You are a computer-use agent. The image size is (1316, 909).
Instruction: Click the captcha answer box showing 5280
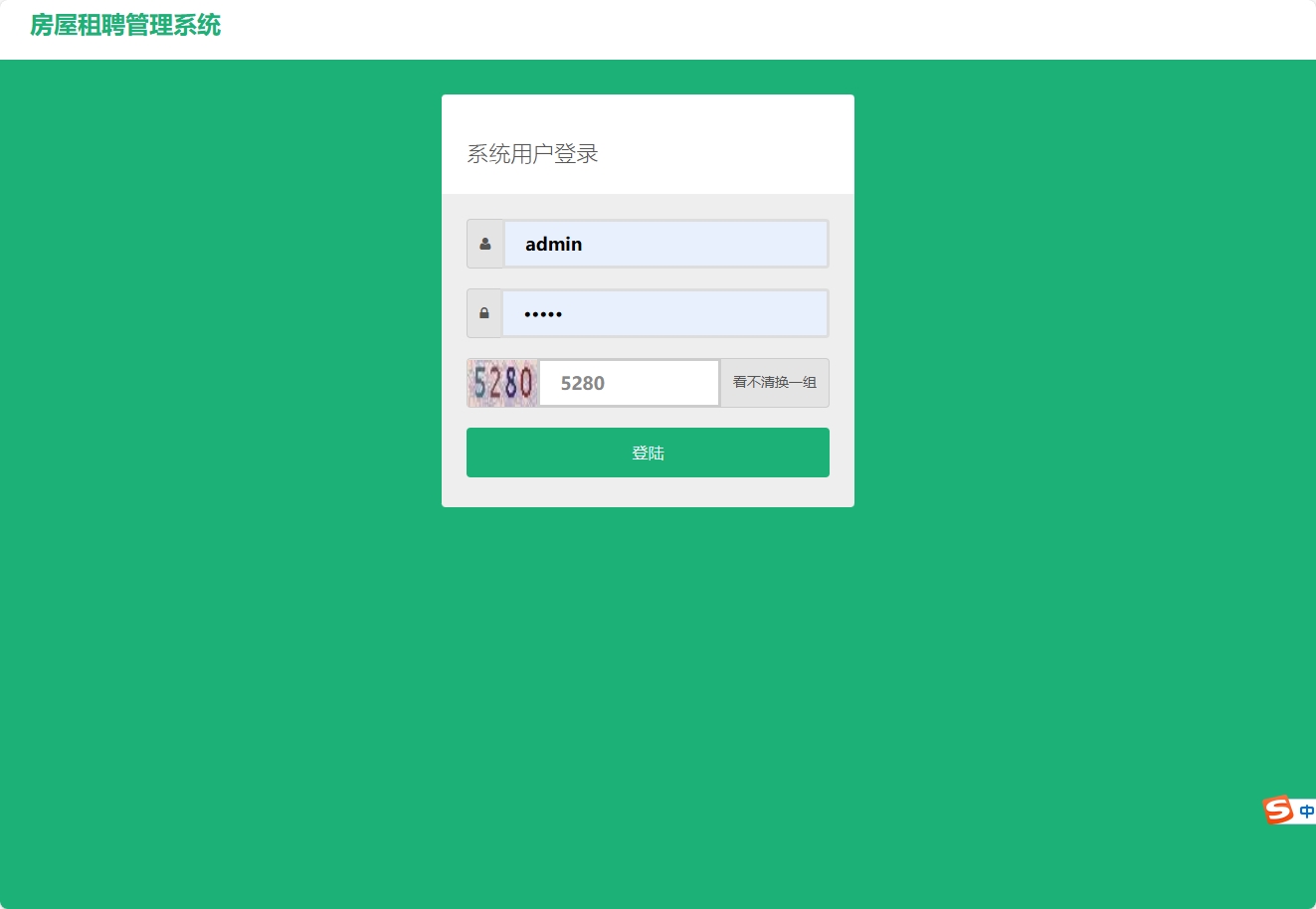[x=629, y=383]
